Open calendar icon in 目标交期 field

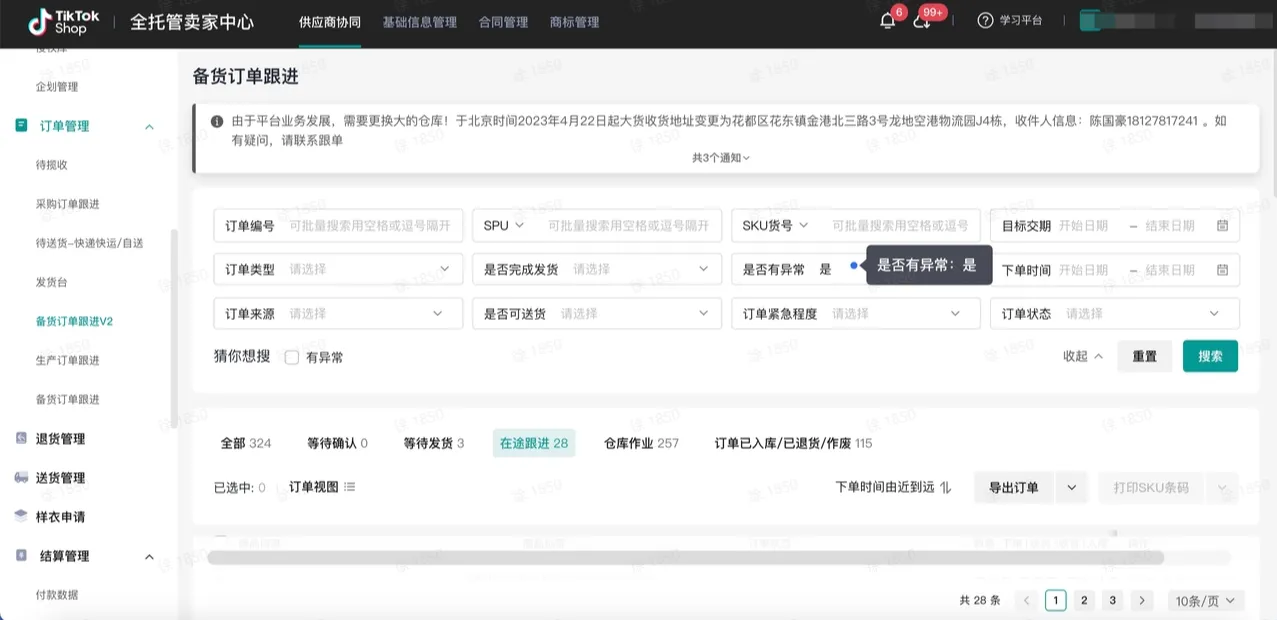pyautogui.click(x=1222, y=226)
